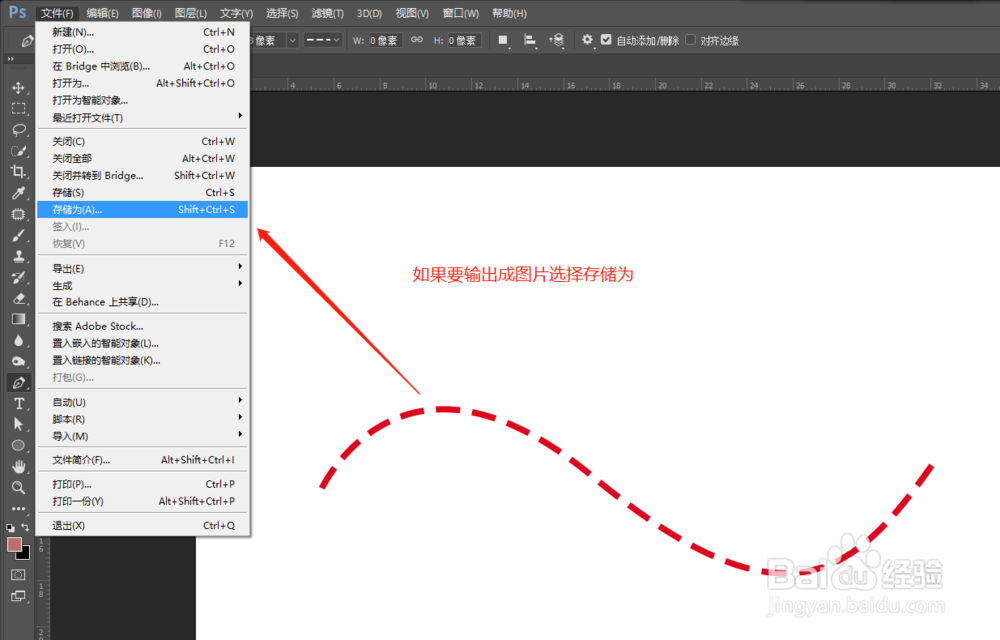The width and height of the screenshot is (1000, 640).
Task: Toggle Quick Mask mode
Action: click(x=18, y=574)
